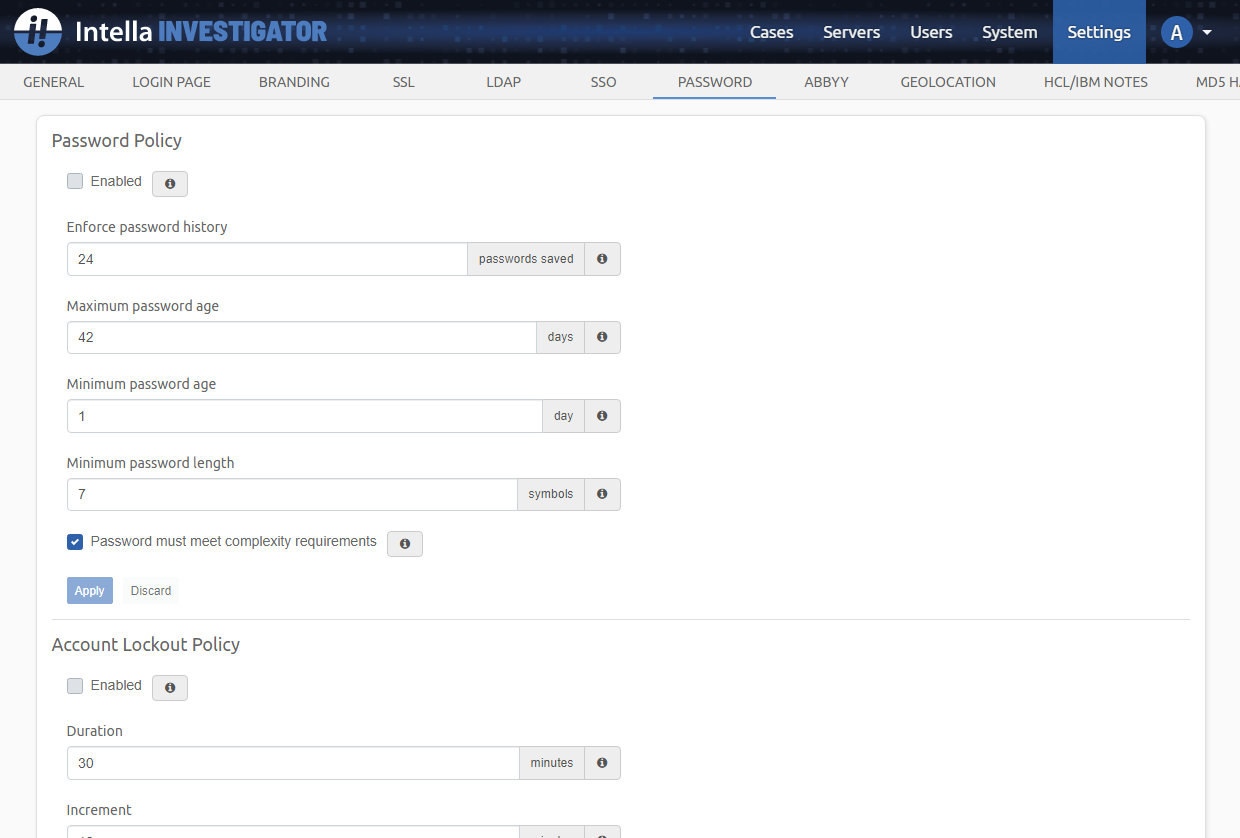
Task: View info about Minimum password length
Action: (602, 494)
